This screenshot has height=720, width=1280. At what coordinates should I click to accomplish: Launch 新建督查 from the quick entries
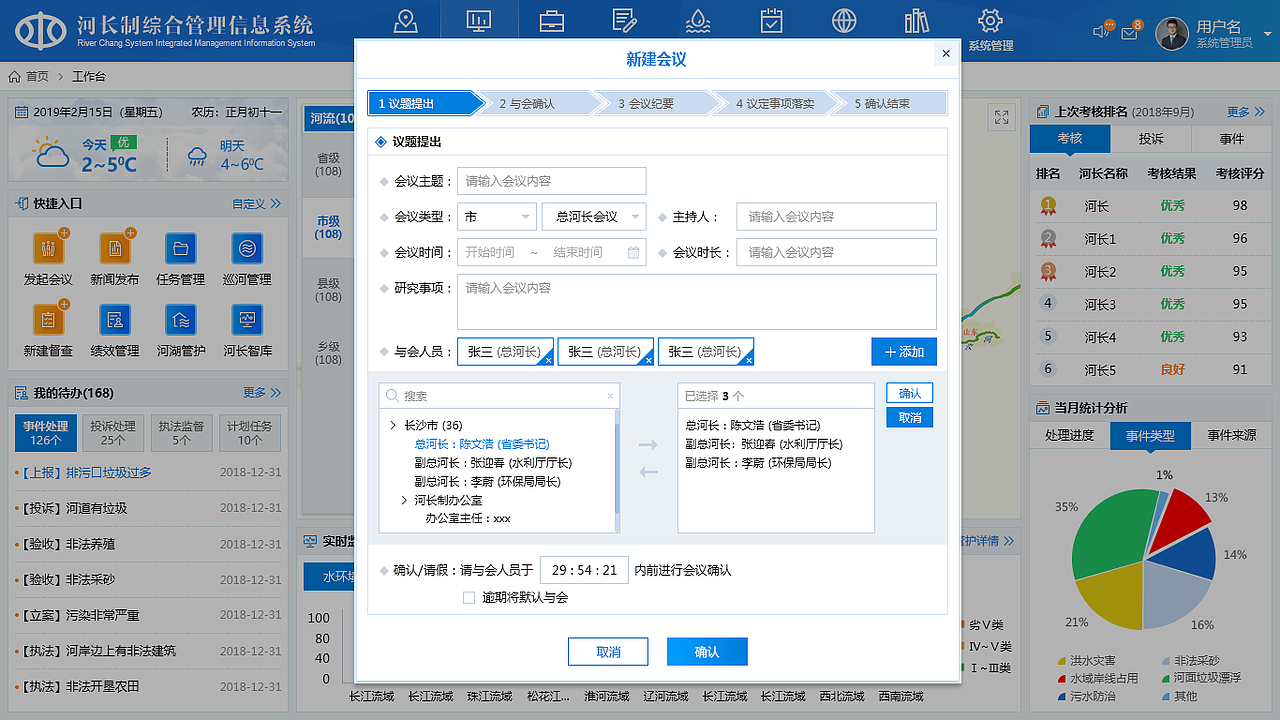[48, 320]
